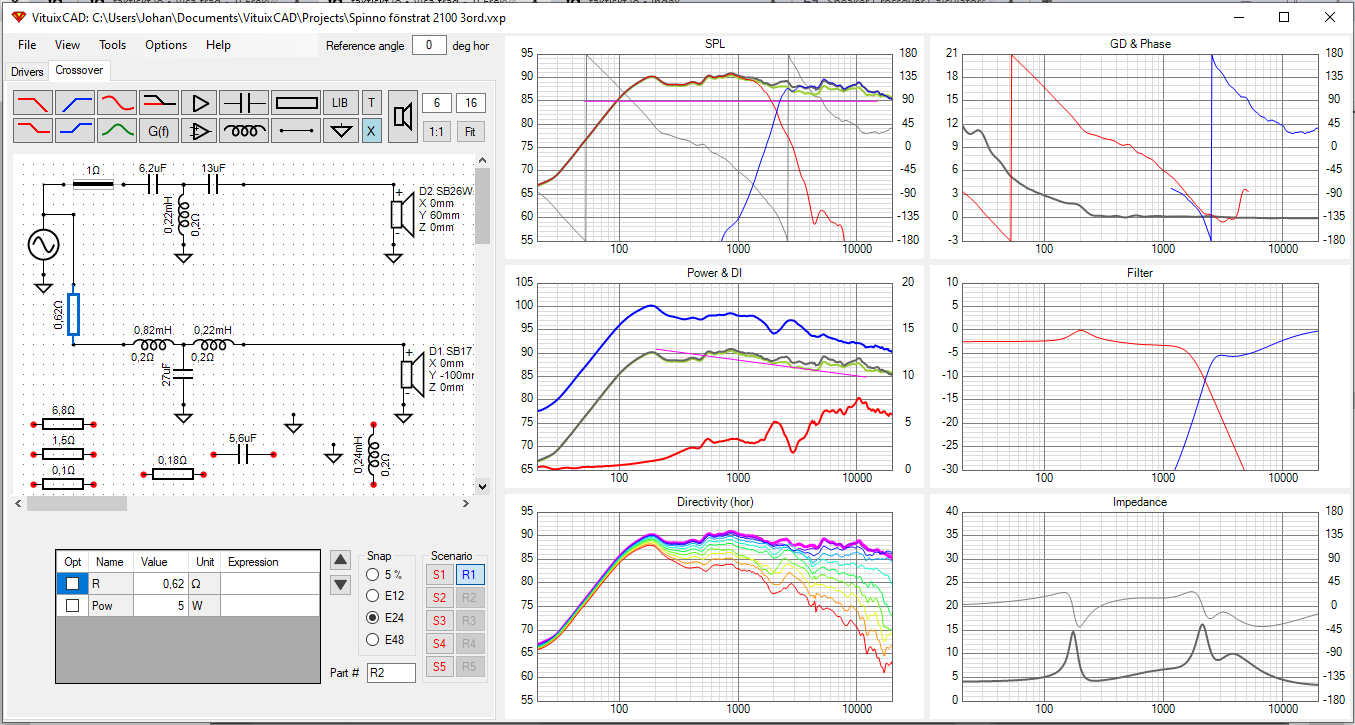Click the loudspeaker driver icon button
The image size is (1355, 725).
(402, 116)
